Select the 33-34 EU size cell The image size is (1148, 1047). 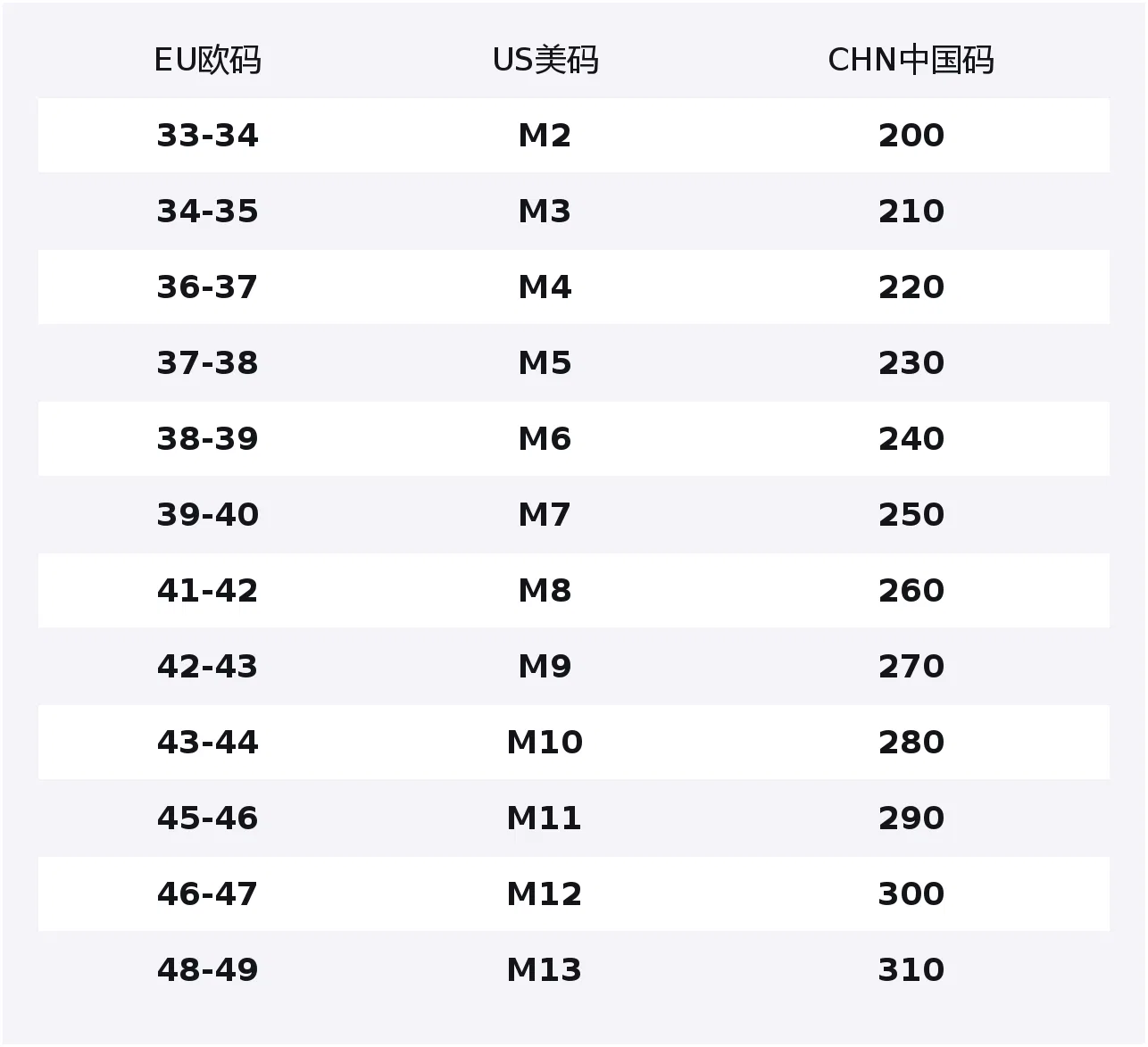[x=207, y=136]
